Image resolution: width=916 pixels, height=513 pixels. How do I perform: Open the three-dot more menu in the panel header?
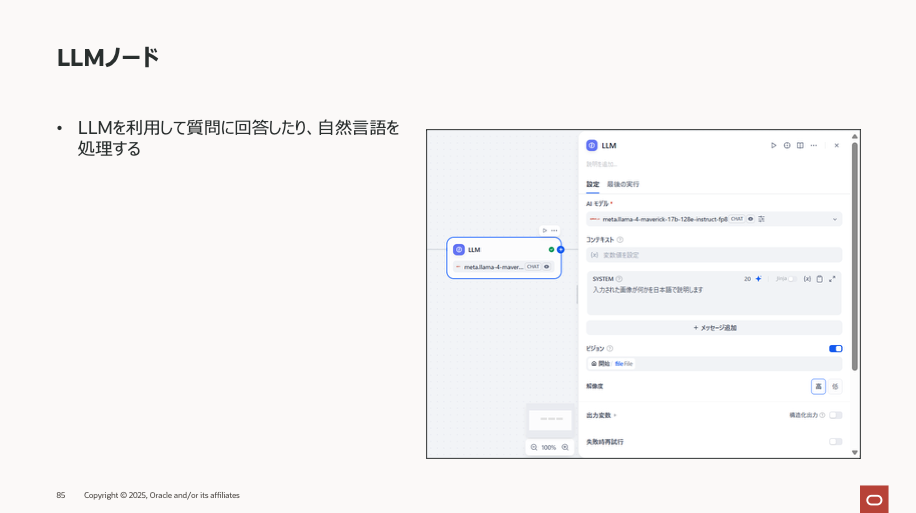(814, 145)
